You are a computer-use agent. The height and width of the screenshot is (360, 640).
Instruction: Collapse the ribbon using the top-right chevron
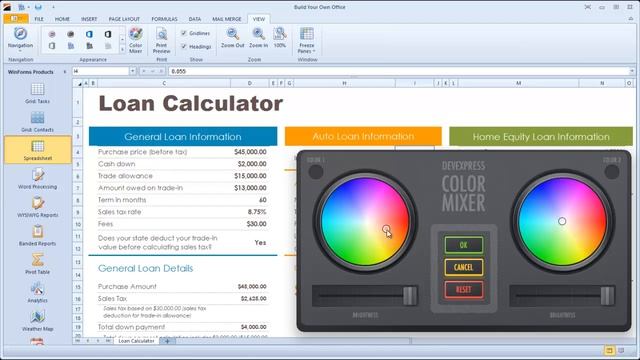click(631, 19)
